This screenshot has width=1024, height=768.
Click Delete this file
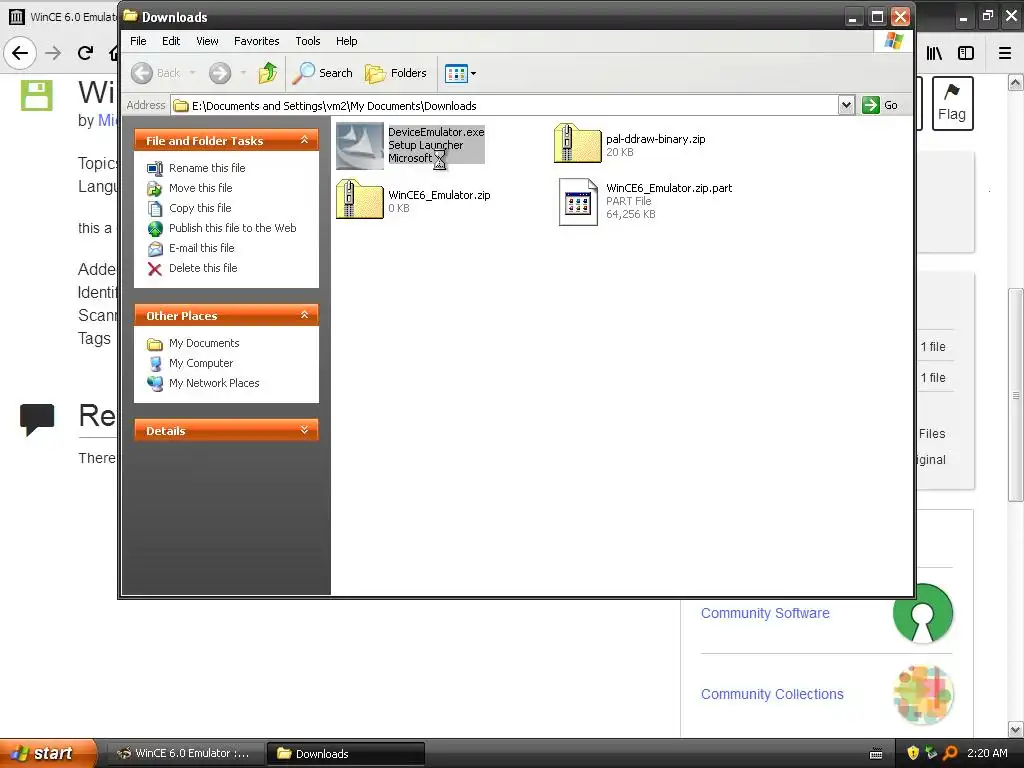click(x=203, y=268)
